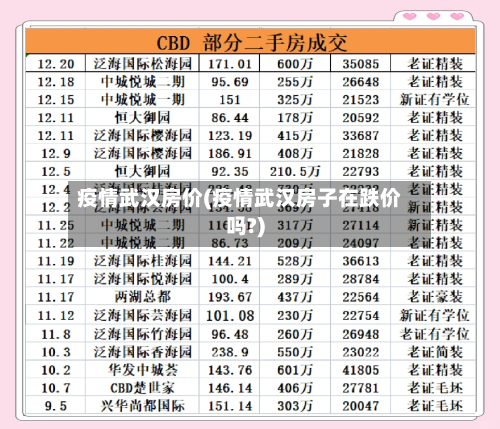Click area value "100.4"
This screenshot has height=429, width=500.
(230, 280)
